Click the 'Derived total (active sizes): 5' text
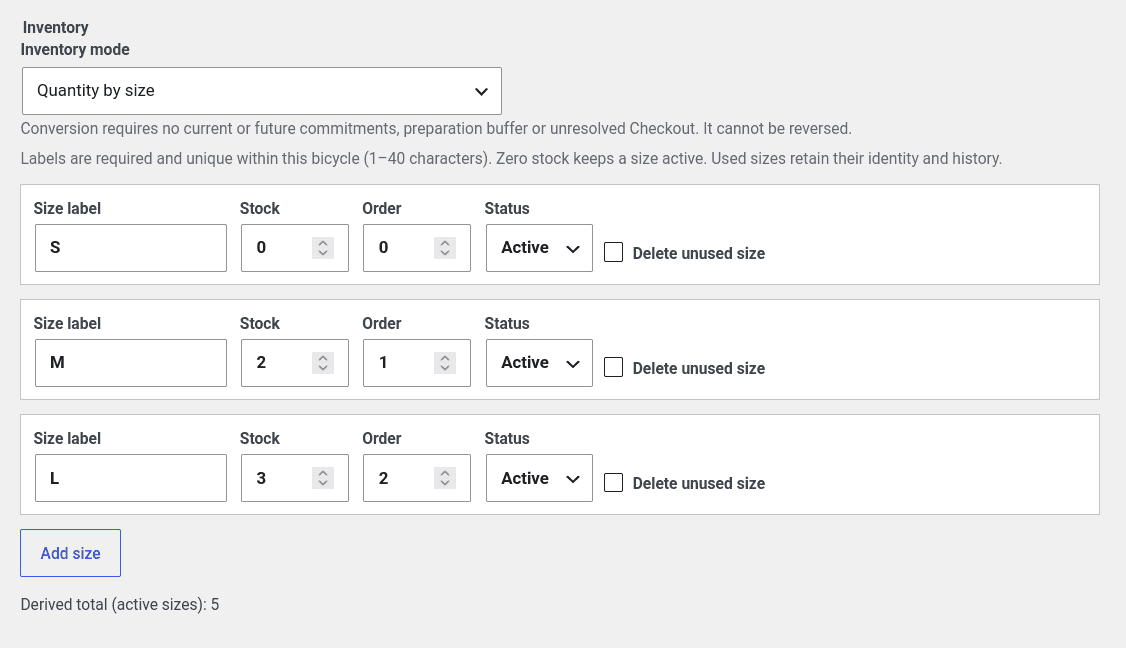The height and width of the screenshot is (648, 1126). click(x=120, y=605)
